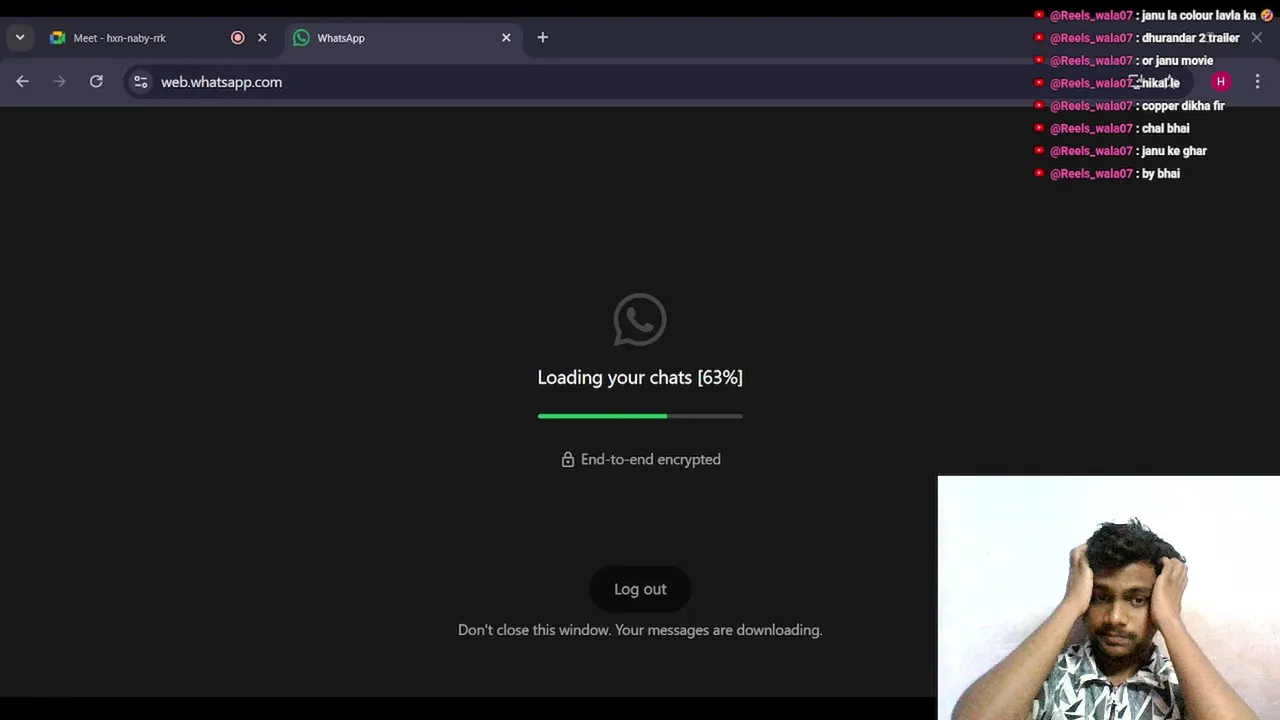Screen dimensions: 1280x720
Task: View site information for web.whatsapp.com
Action: point(141,82)
